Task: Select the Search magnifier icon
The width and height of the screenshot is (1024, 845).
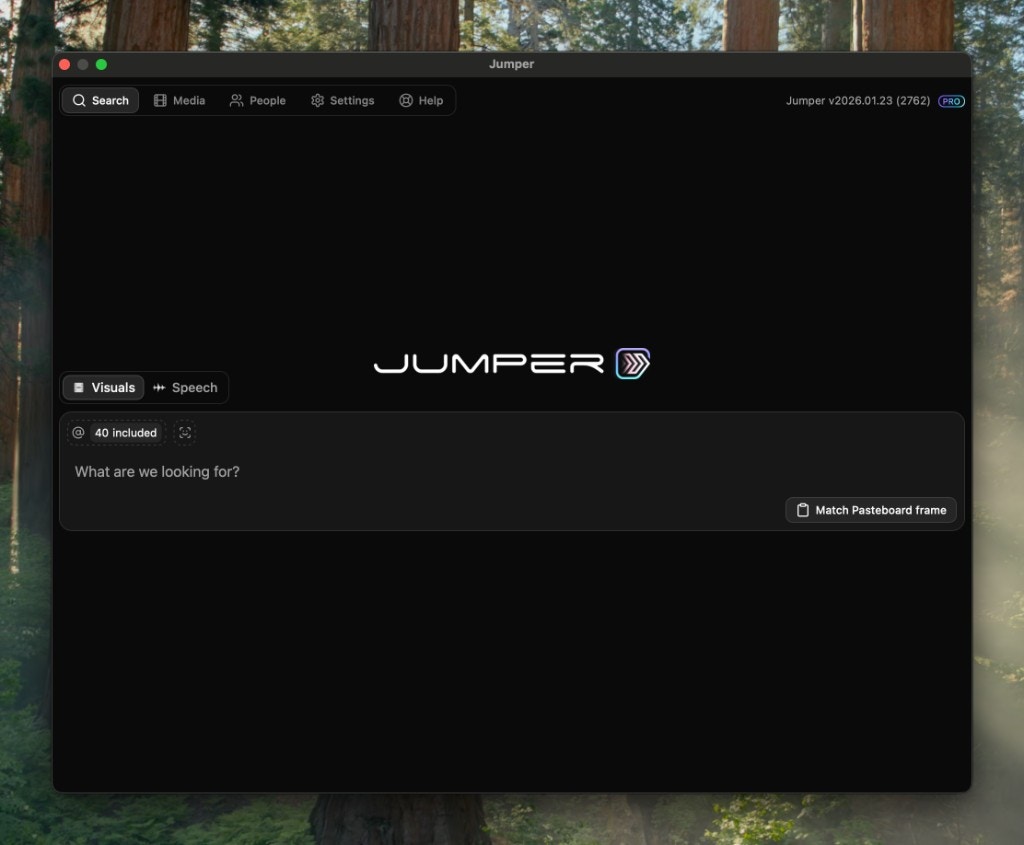Action: click(x=80, y=100)
